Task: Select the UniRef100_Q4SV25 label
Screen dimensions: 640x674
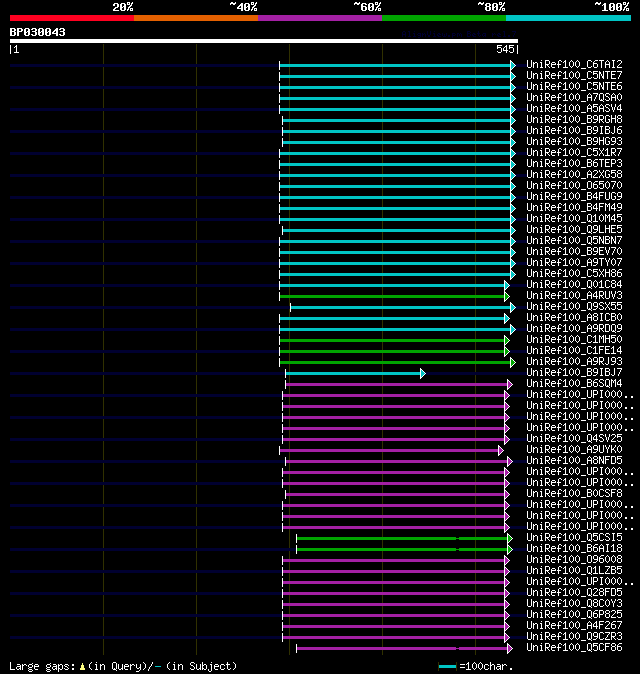Action: pyautogui.click(x=574, y=438)
